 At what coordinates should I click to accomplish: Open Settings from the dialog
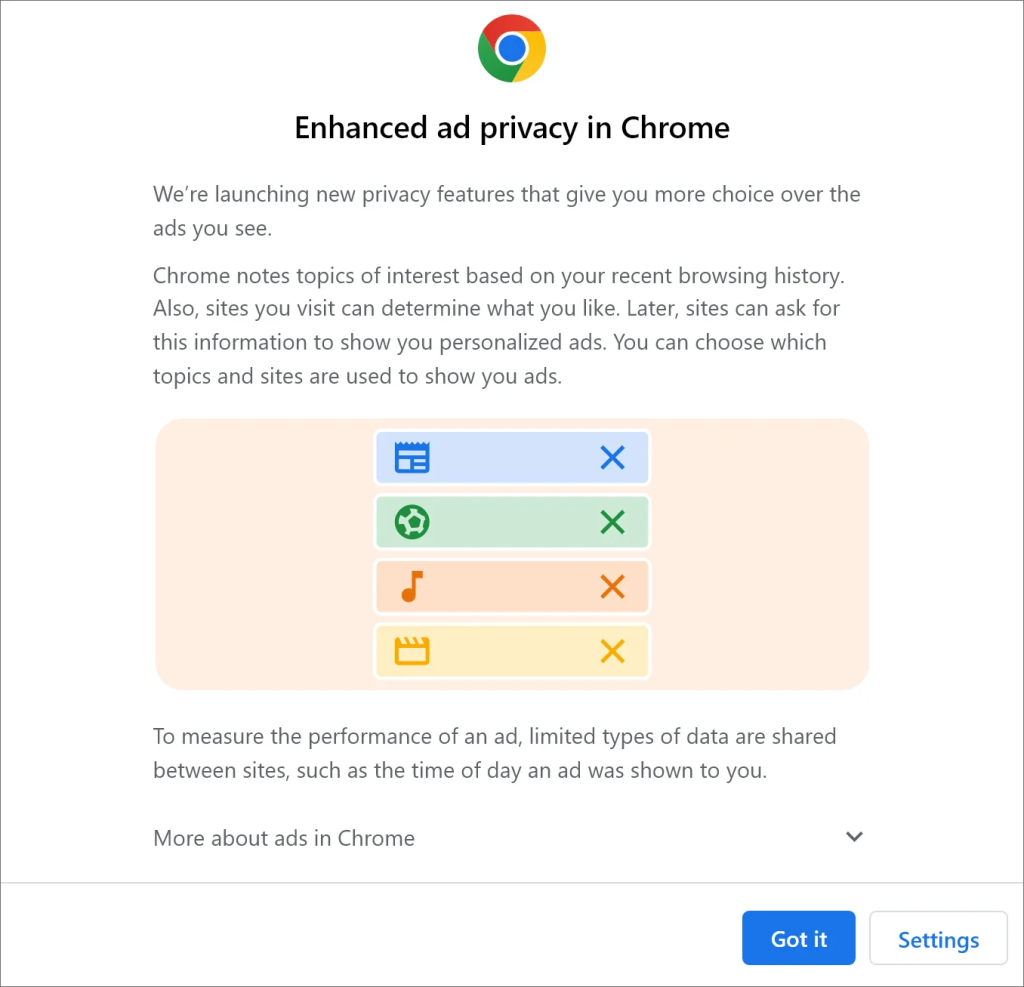click(938, 938)
